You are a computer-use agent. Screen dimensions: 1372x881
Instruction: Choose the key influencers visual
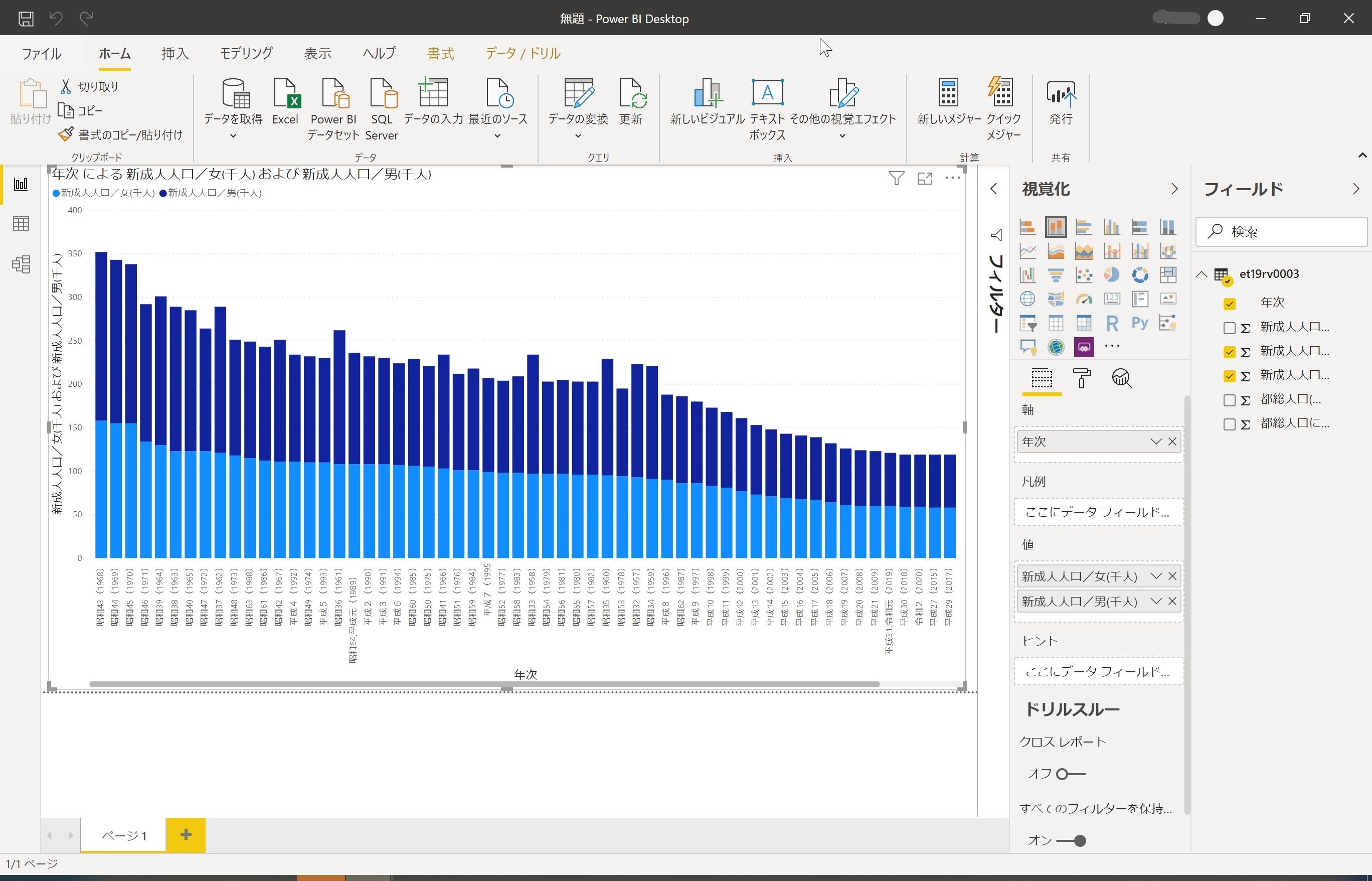click(x=1168, y=323)
